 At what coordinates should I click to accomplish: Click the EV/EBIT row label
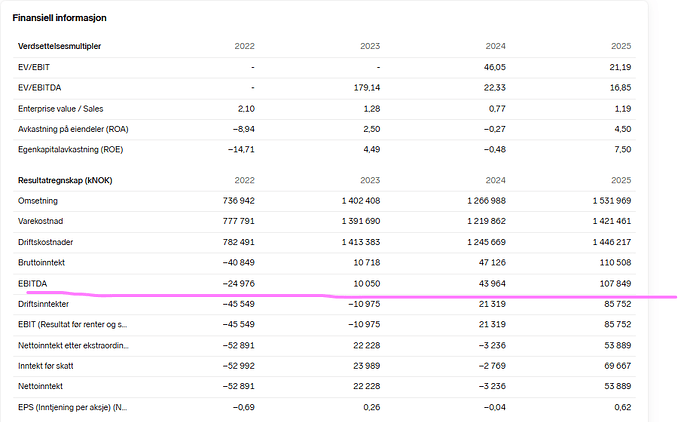tap(34, 67)
